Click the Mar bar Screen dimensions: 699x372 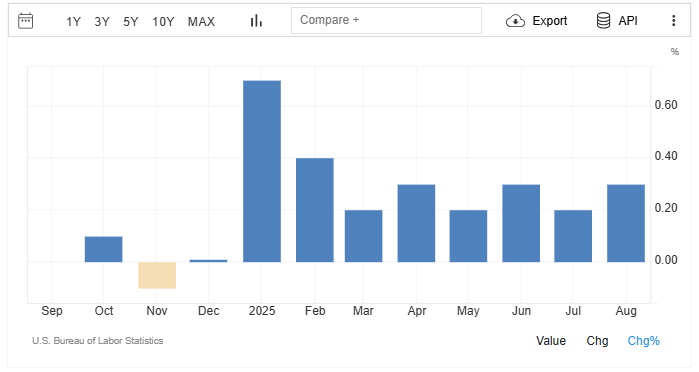pyautogui.click(x=363, y=236)
